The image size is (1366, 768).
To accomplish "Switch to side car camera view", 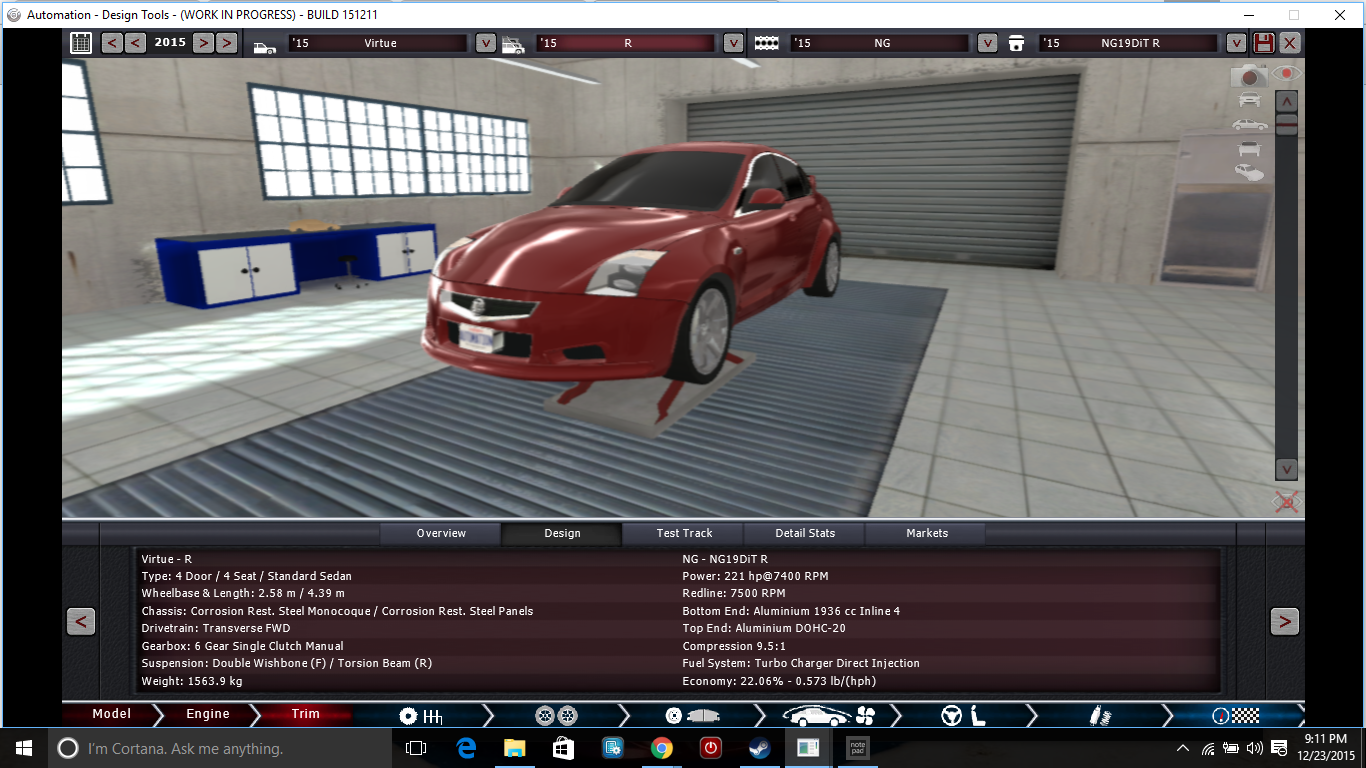I will (x=1250, y=125).
